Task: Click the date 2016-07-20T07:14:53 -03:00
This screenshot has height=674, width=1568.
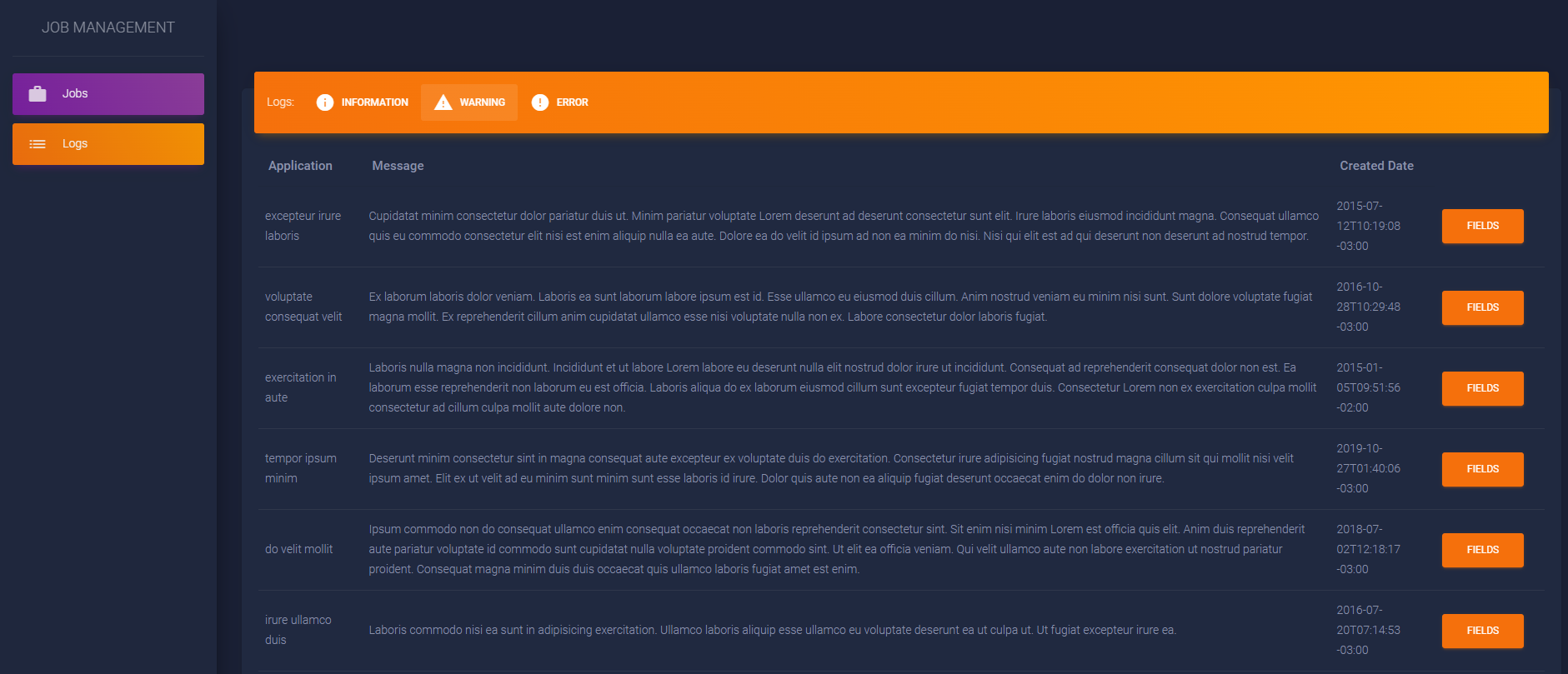Action: pyautogui.click(x=1369, y=630)
